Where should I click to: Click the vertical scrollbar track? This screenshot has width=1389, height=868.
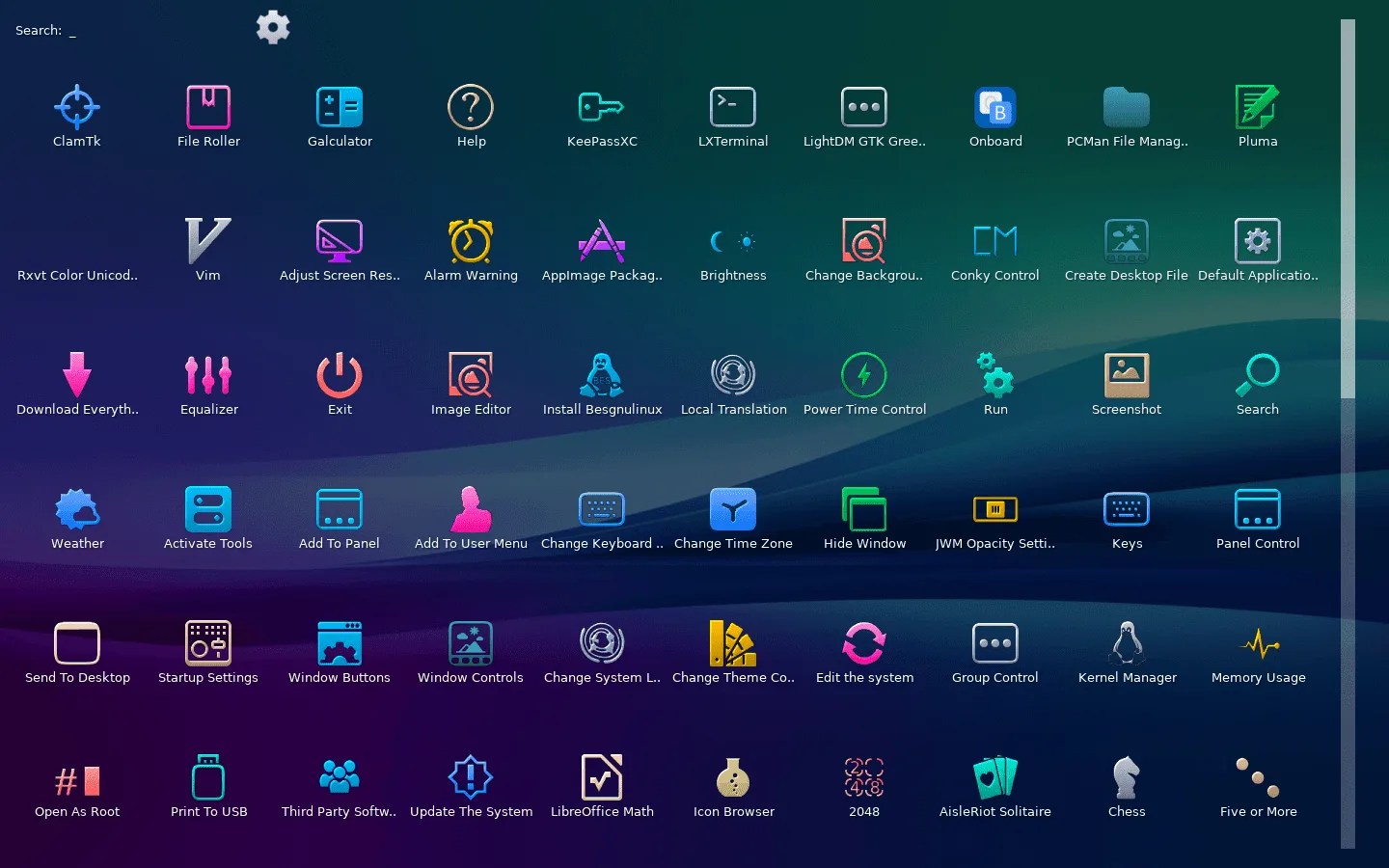point(1348,434)
